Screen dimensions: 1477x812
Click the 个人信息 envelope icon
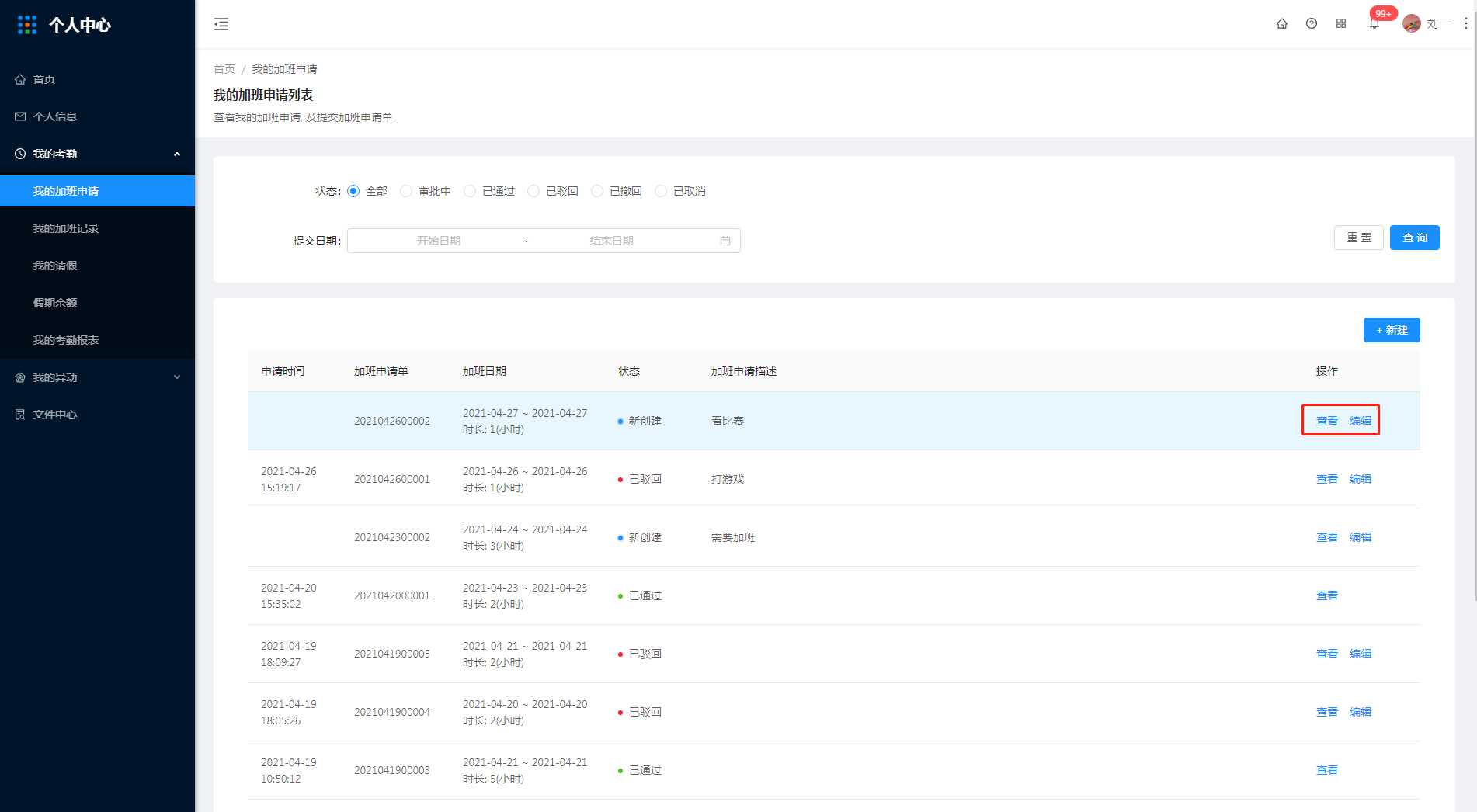pyautogui.click(x=20, y=116)
